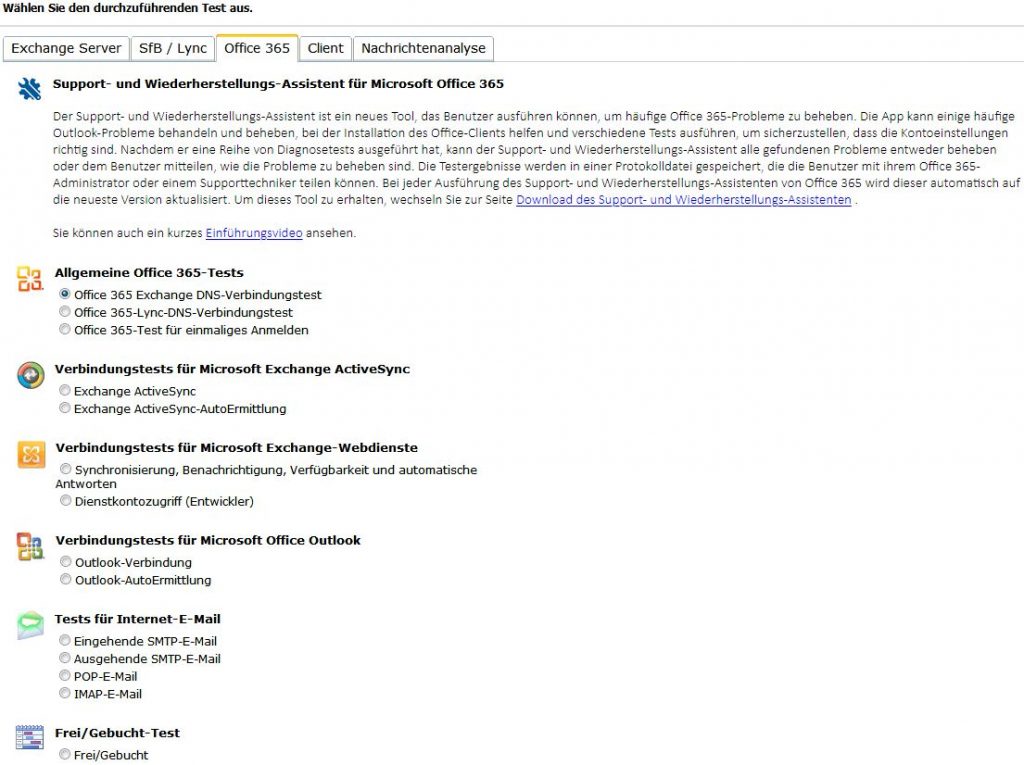Screen dimensions: 1024x765
Task: Click the Microsoft Office Outlook section icon
Action: click(x=29, y=548)
